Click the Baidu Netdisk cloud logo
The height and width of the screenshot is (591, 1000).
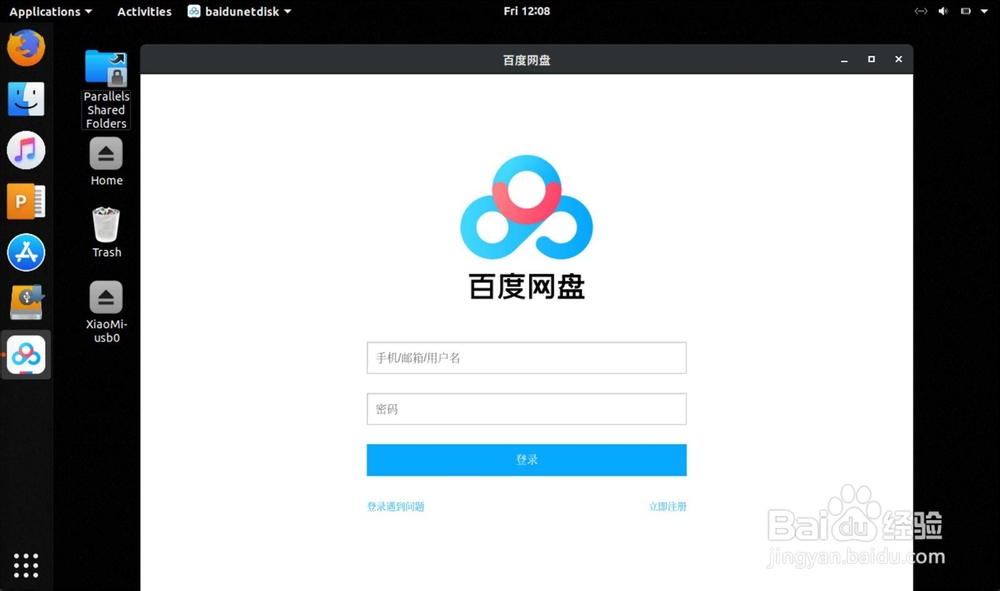[527, 207]
